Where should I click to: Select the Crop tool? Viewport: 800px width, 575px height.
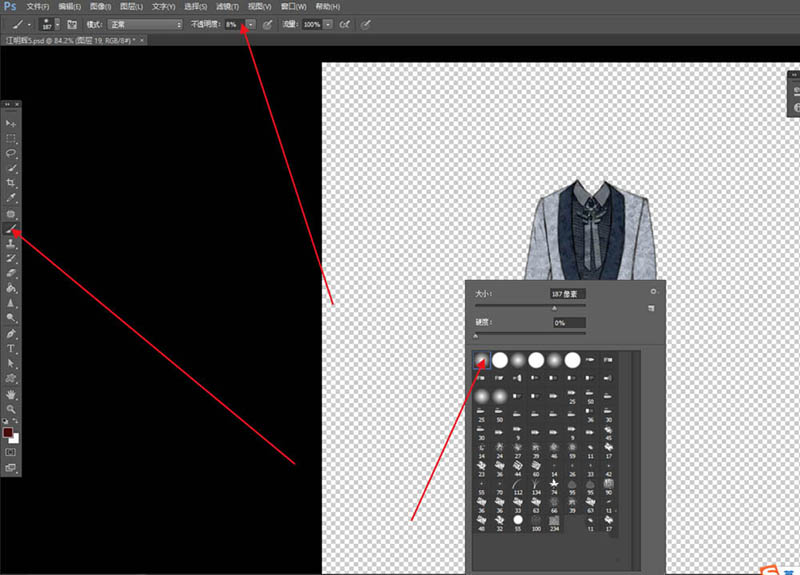(x=12, y=184)
